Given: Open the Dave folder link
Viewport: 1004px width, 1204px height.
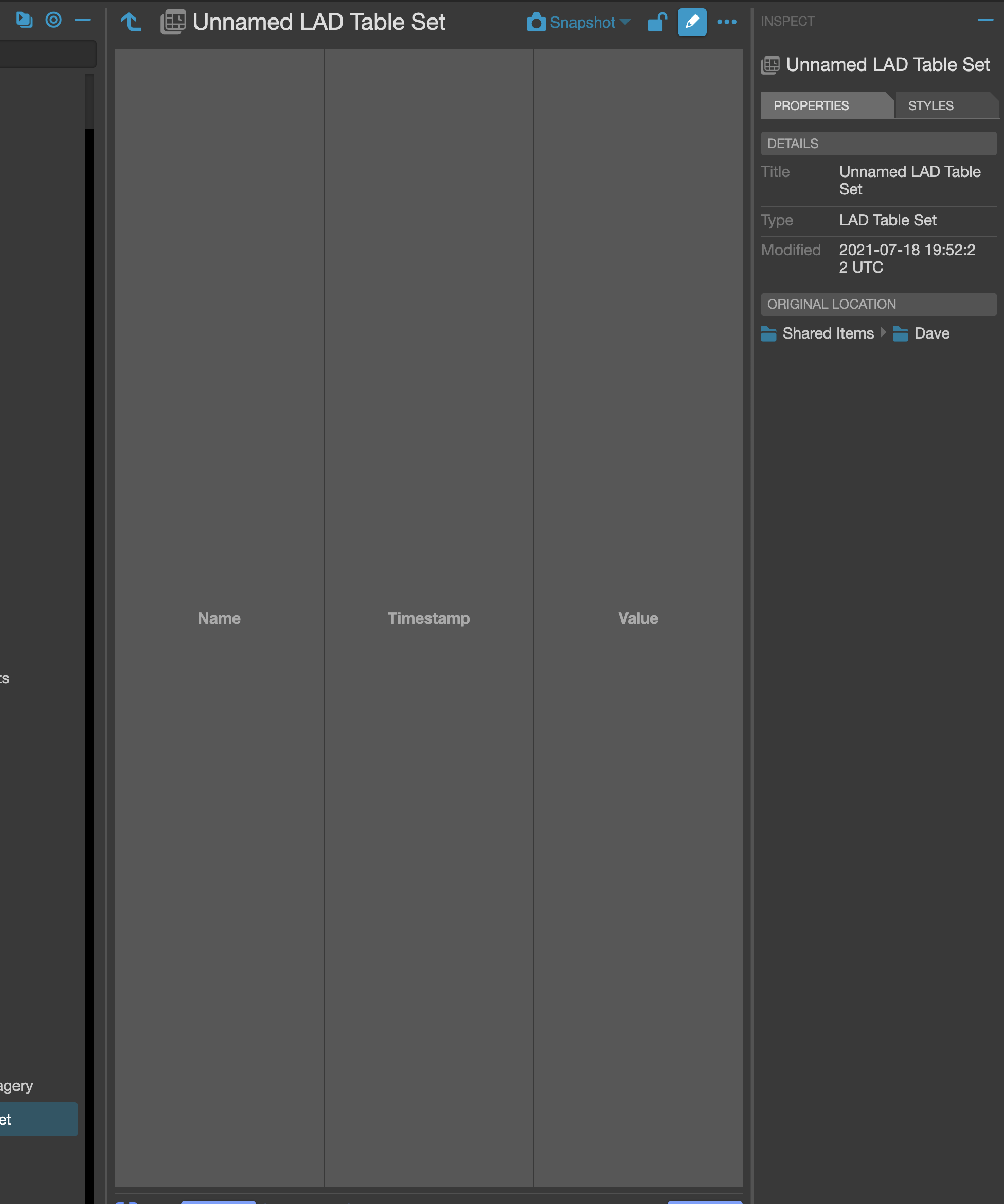Looking at the screenshot, I should (931, 333).
